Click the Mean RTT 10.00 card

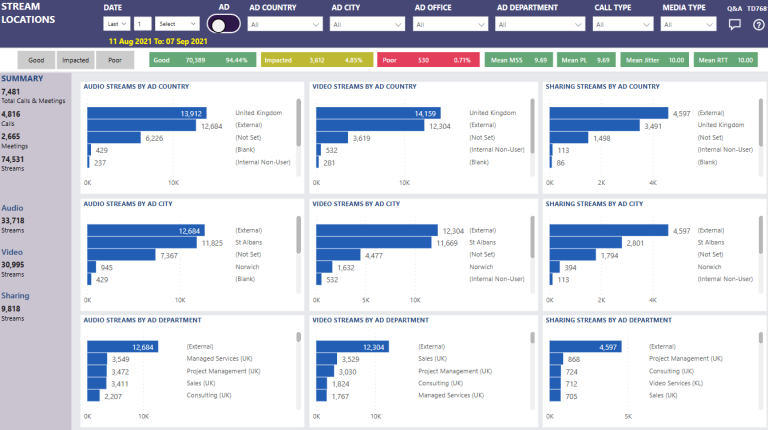pyautogui.click(x=725, y=60)
